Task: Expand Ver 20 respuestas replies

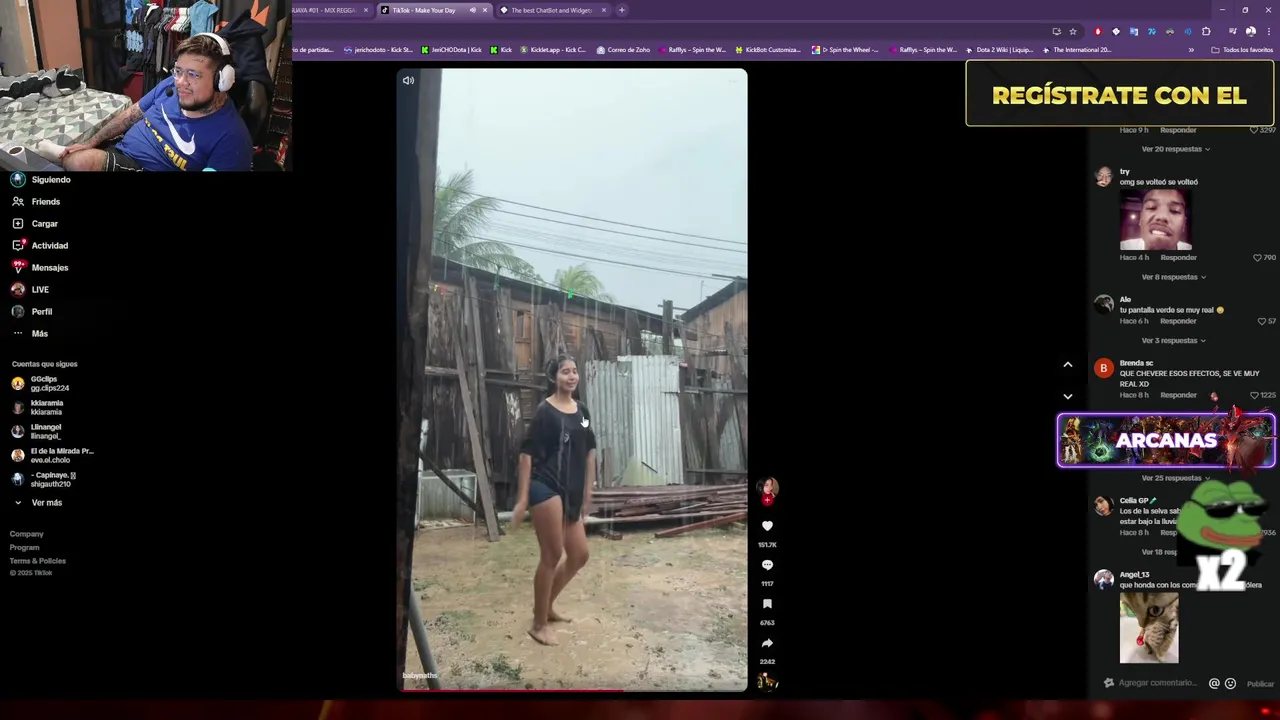Action: 1175,149
